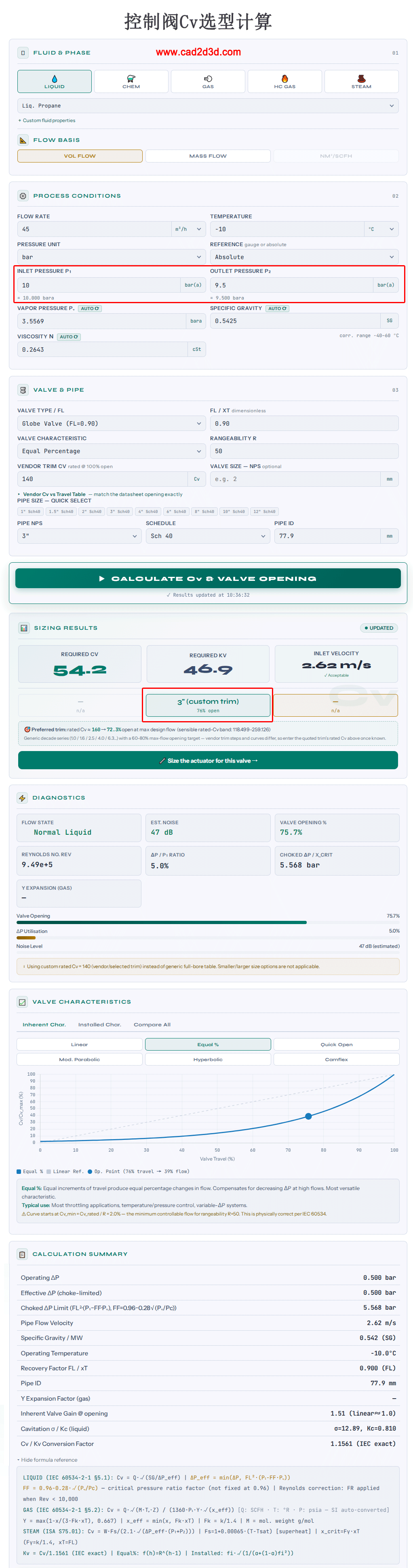
Task: Select the Quick Open characteristic curve
Action: [x=336, y=1045]
